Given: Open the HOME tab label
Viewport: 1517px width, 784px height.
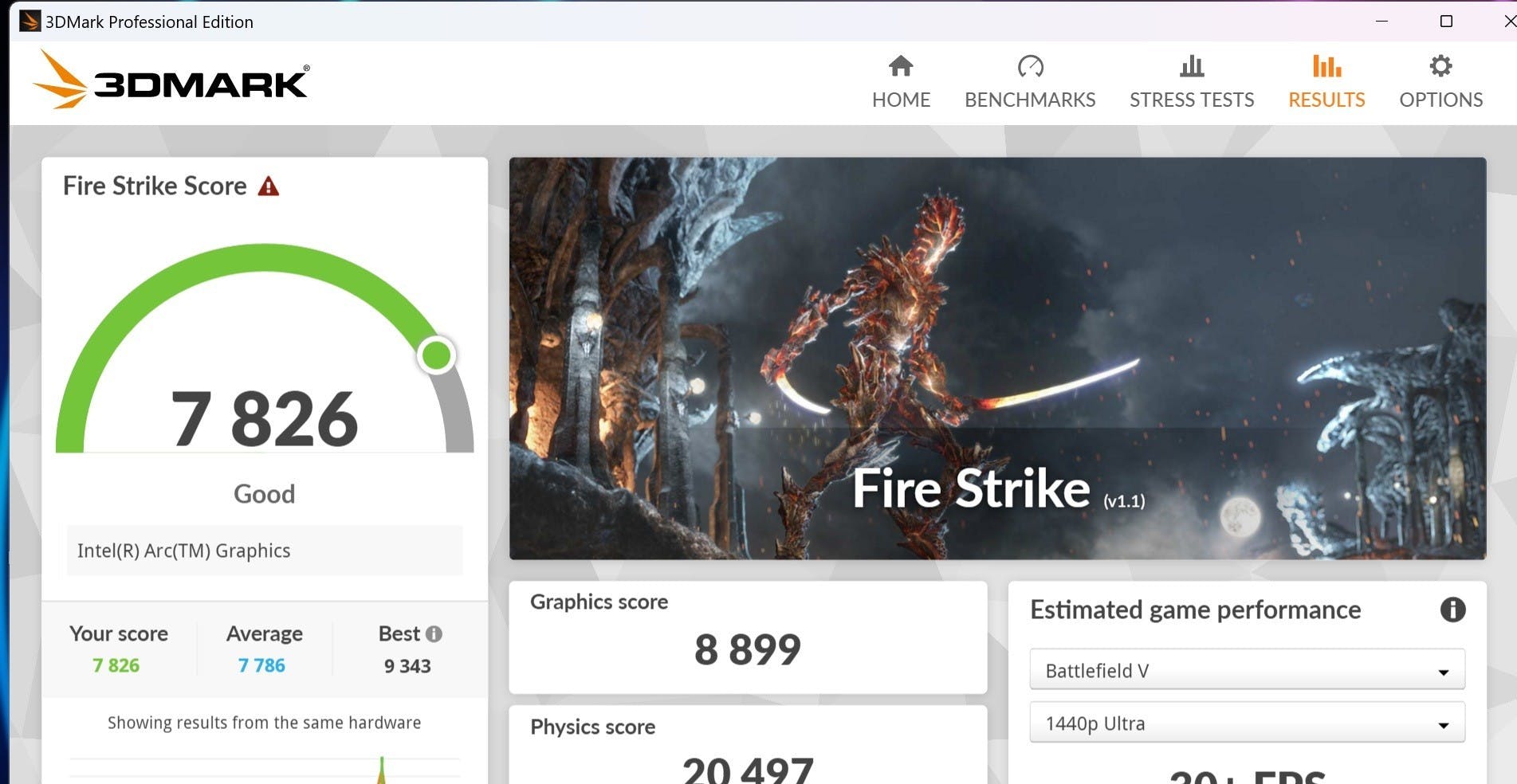Looking at the screenshot, I should 901,100.
